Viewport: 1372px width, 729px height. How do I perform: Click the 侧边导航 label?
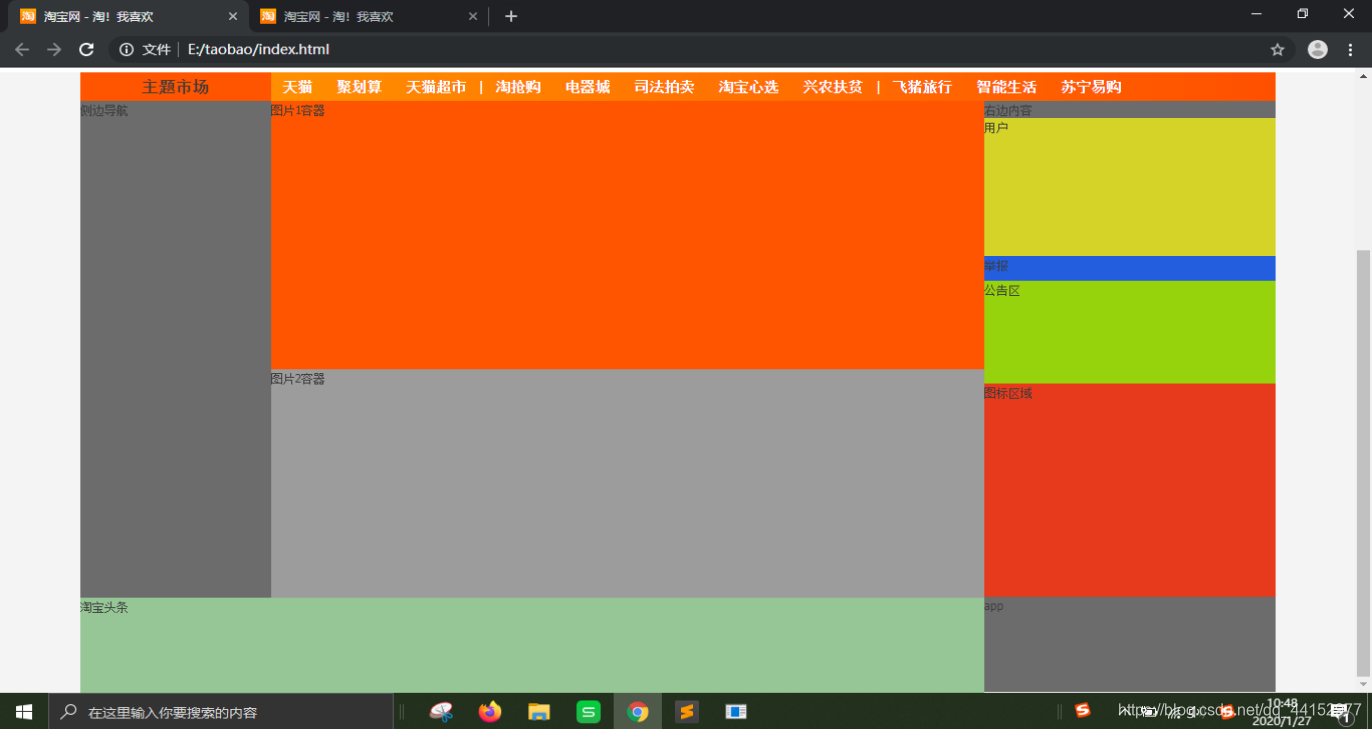pos(104,111)
